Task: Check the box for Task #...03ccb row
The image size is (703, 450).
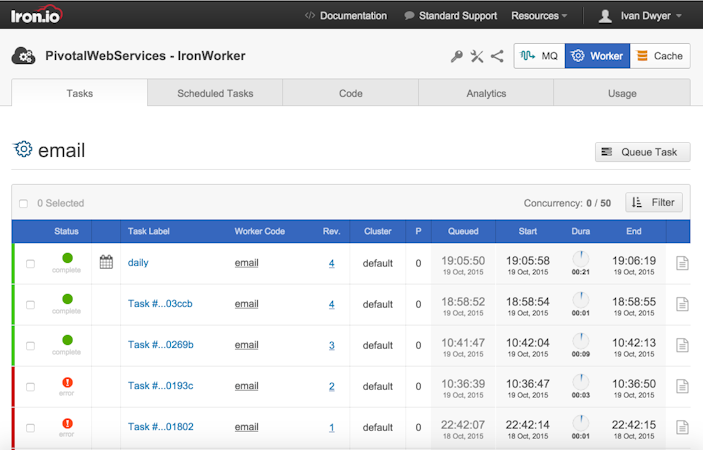Action: [30, 305]
